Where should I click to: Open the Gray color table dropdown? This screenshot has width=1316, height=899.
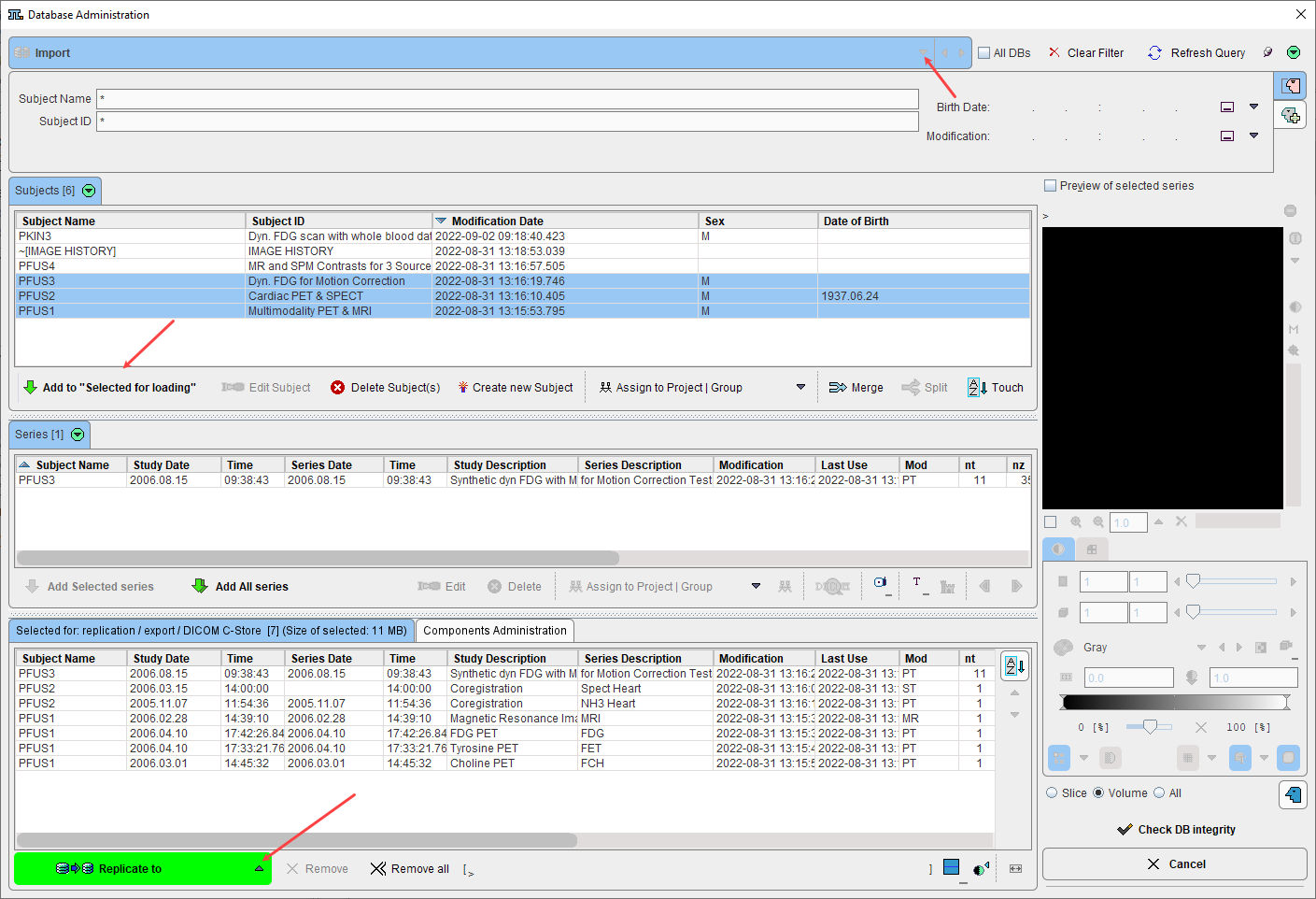pyautogui.click(x=1201, y=648)
